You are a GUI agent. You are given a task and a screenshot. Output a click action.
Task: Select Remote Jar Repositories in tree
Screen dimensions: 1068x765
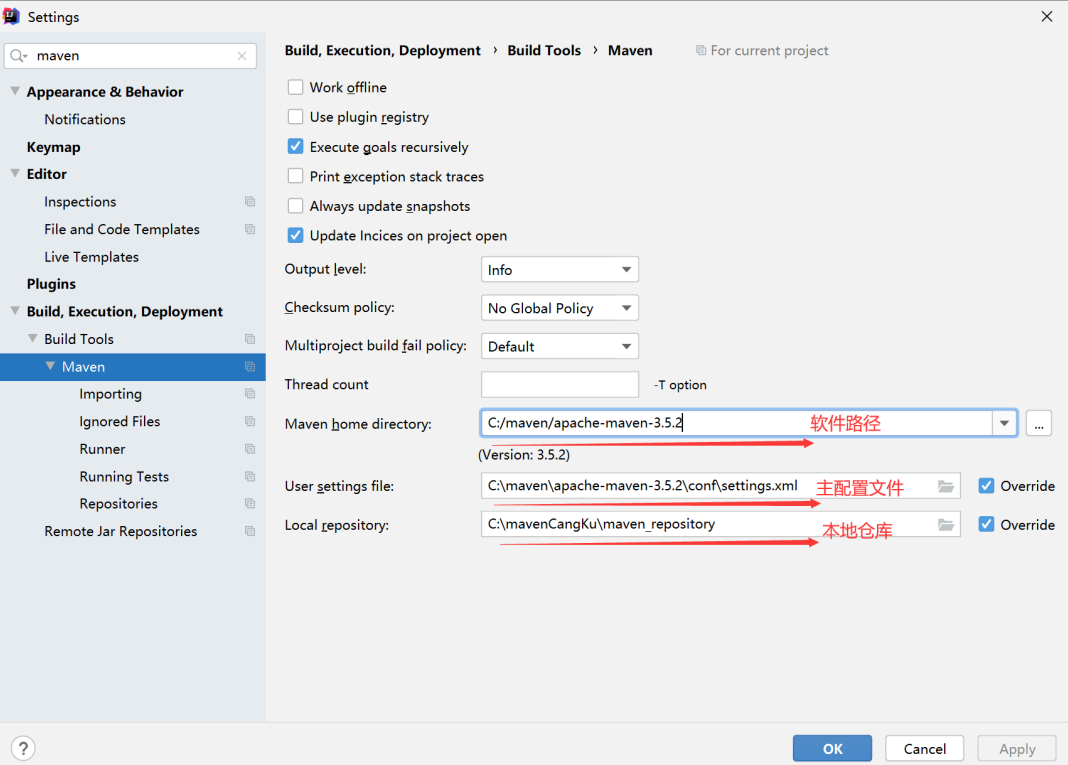coord(121,531)
